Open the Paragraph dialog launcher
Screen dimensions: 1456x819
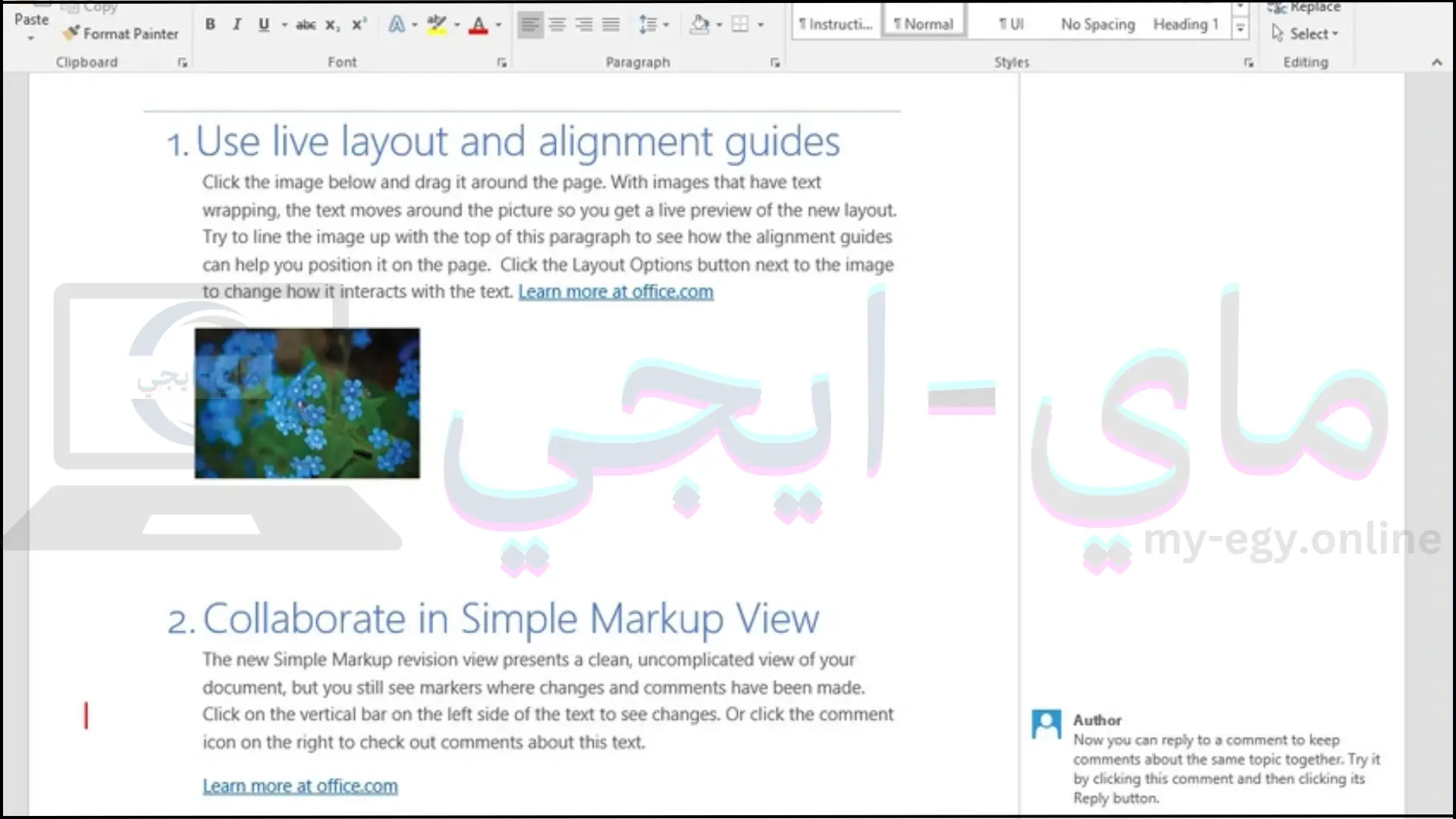click(776, 62)
